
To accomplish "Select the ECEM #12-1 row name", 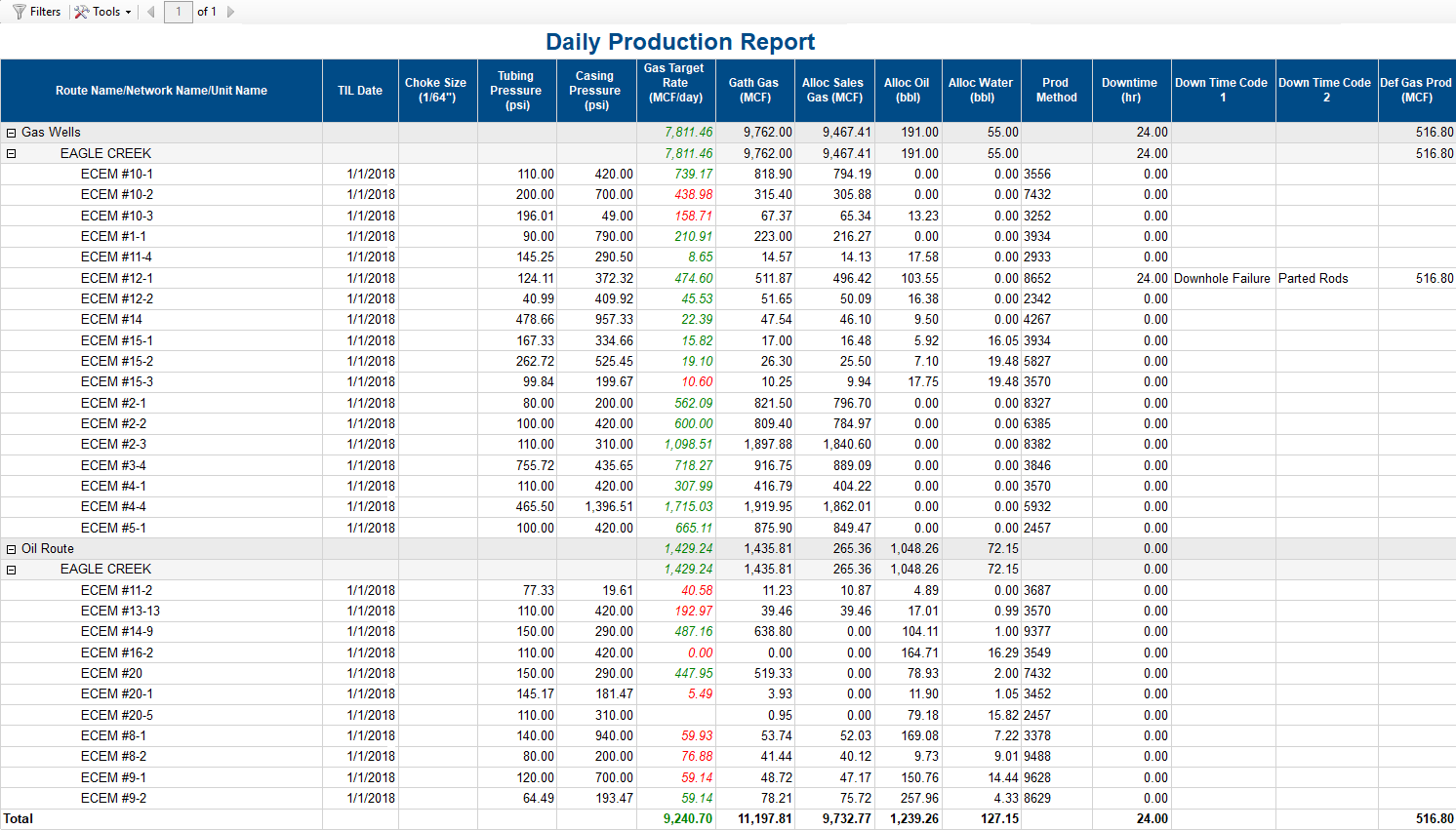I will (x=117, y=278).
